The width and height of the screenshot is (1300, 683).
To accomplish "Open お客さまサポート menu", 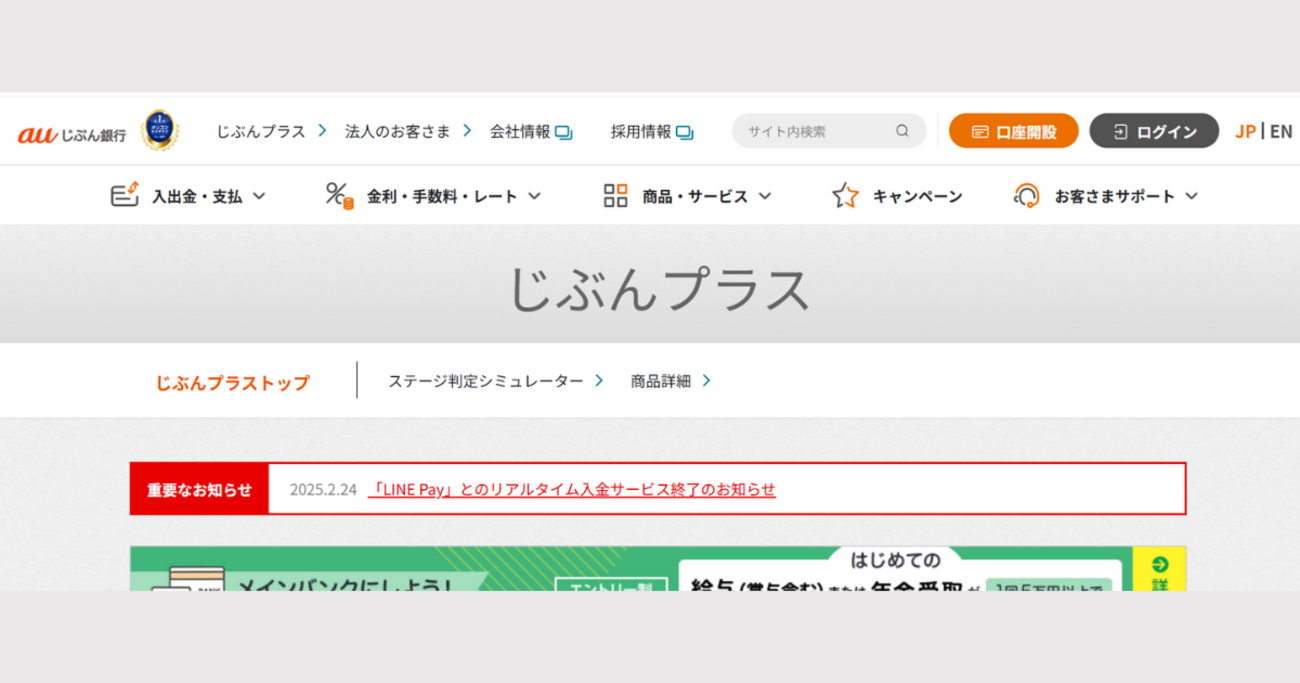I will [x=1115, y=196].
